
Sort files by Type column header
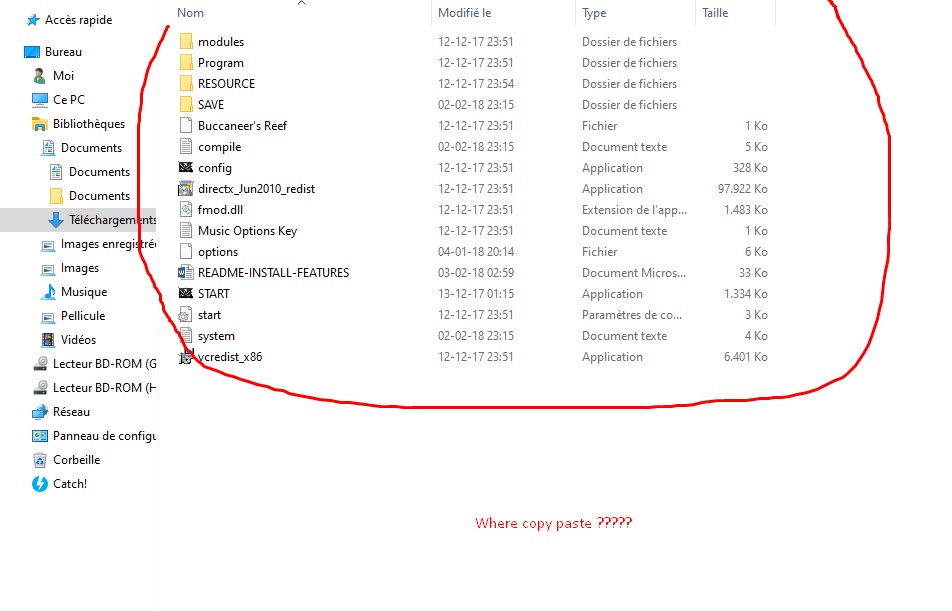594,13
